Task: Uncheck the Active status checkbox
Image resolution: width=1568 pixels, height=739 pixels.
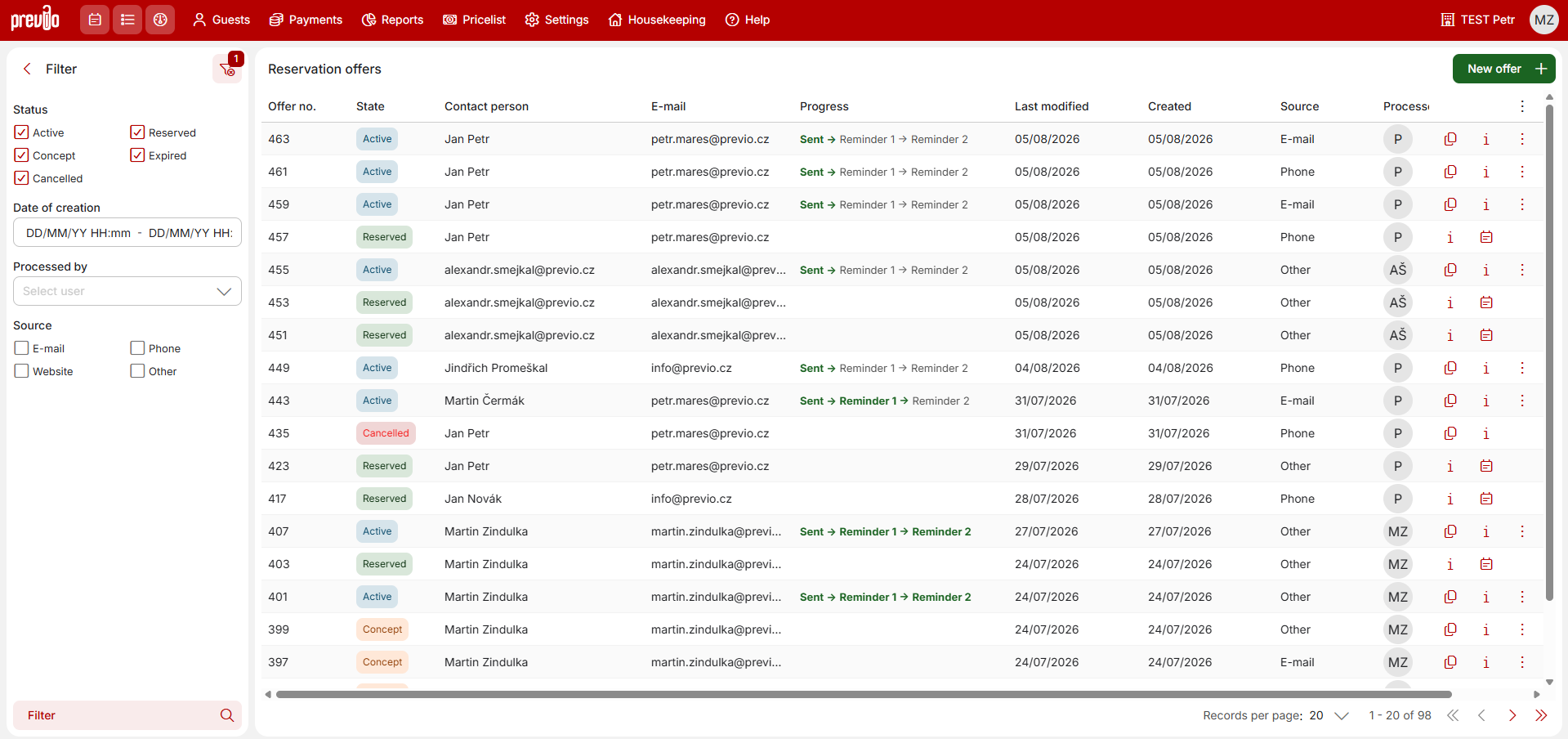Action: click(22, 132)
